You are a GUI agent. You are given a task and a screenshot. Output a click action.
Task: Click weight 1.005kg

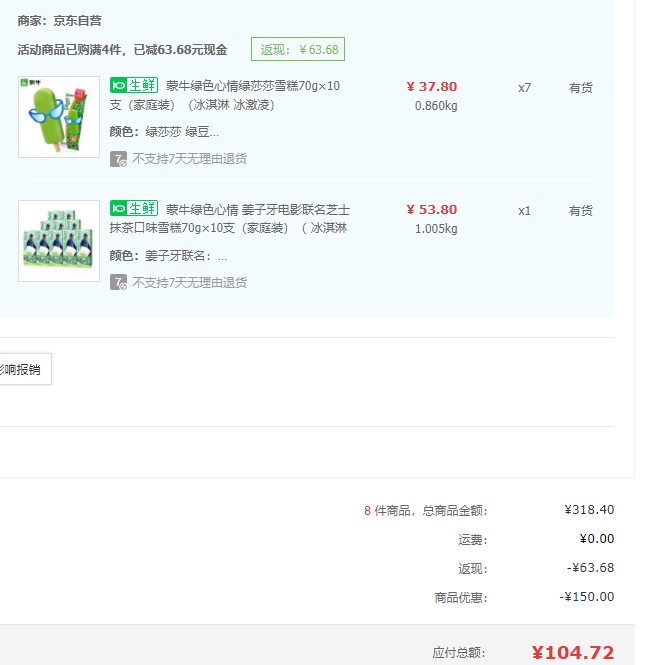tap(436, 229)
